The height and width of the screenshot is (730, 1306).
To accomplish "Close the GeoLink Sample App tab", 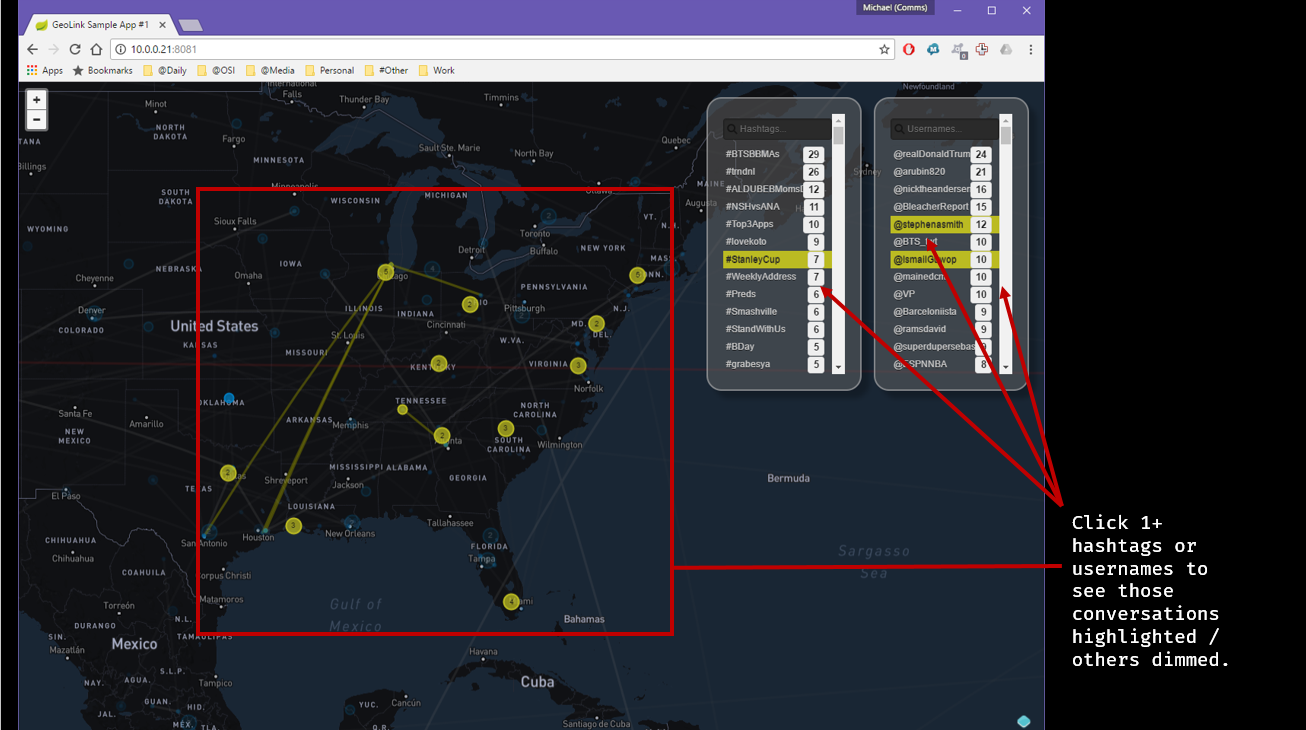I will [162, 24].
